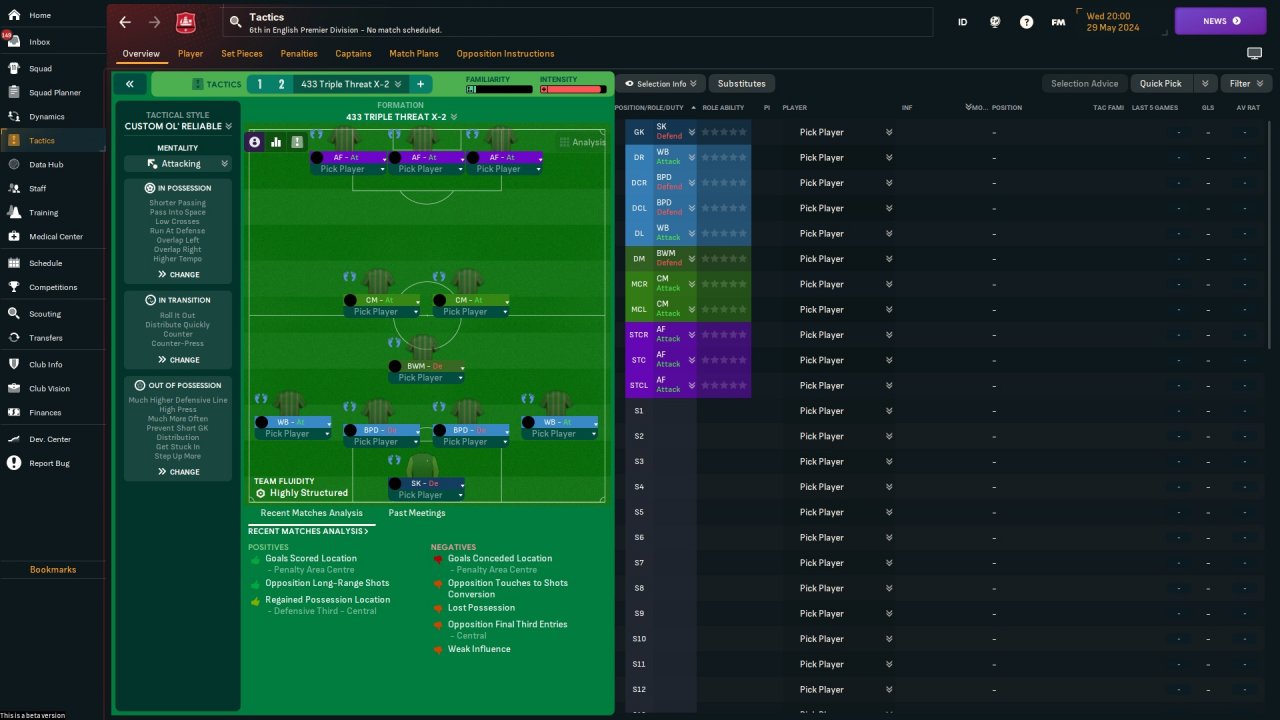Click the purple NEWS button

pyautogui.click(x=1220, y=21)
